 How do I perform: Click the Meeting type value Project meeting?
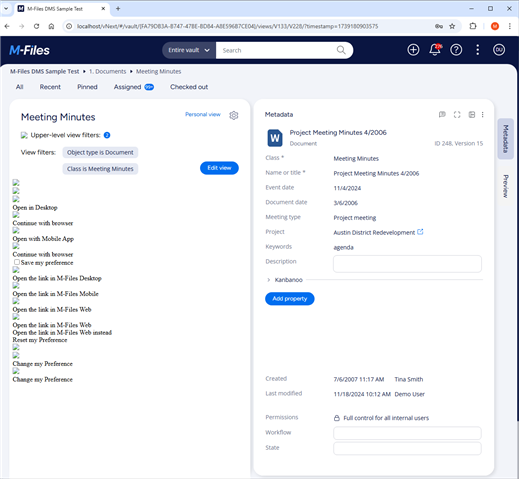(355, 218)
